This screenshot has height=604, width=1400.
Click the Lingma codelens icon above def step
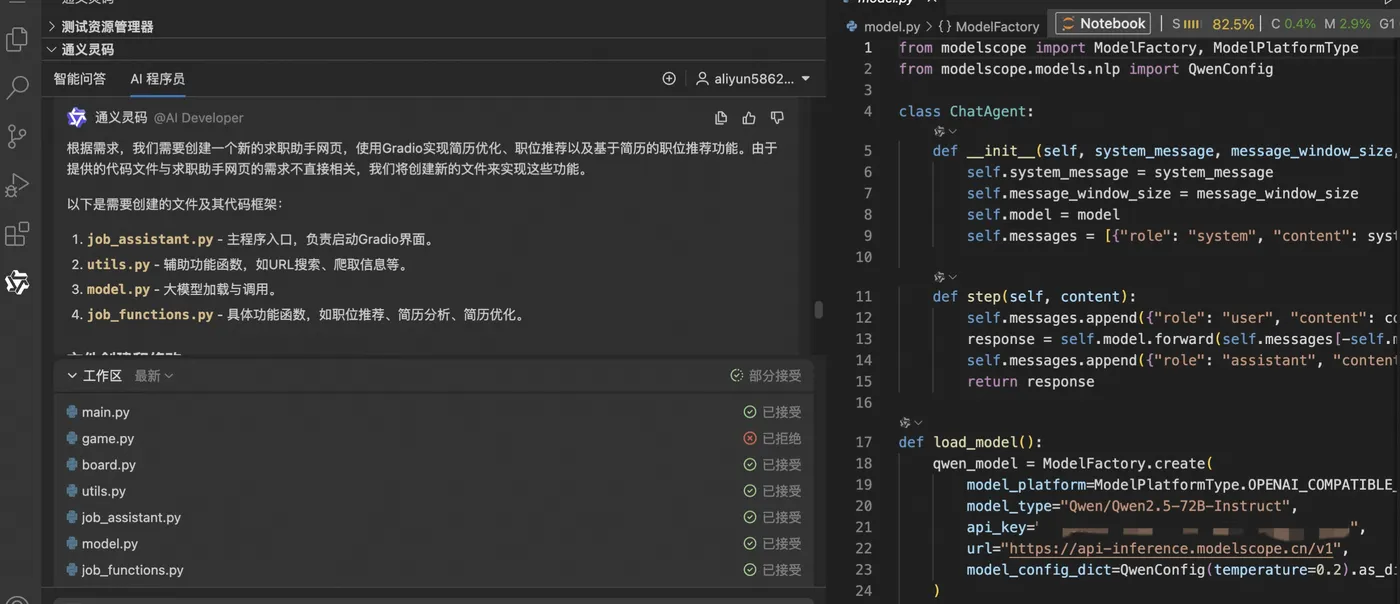[x=939, y=277]
